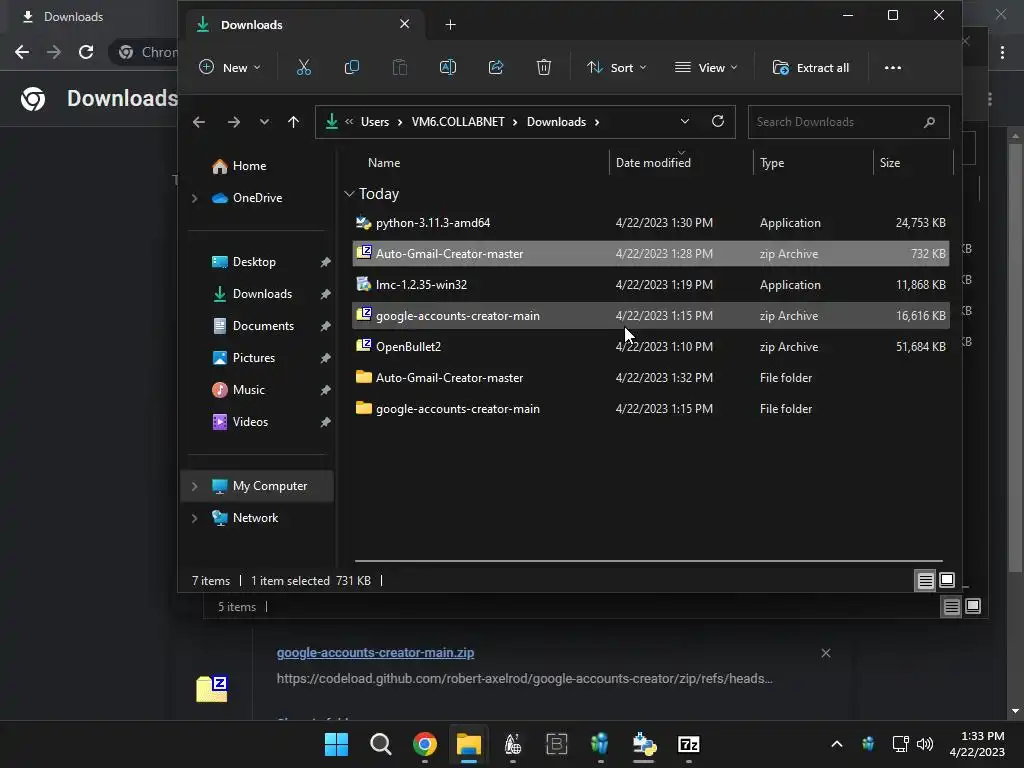Refresh the Downloads folder view
Viewport: 1024px width, 768px height.
tap(718, 121)
